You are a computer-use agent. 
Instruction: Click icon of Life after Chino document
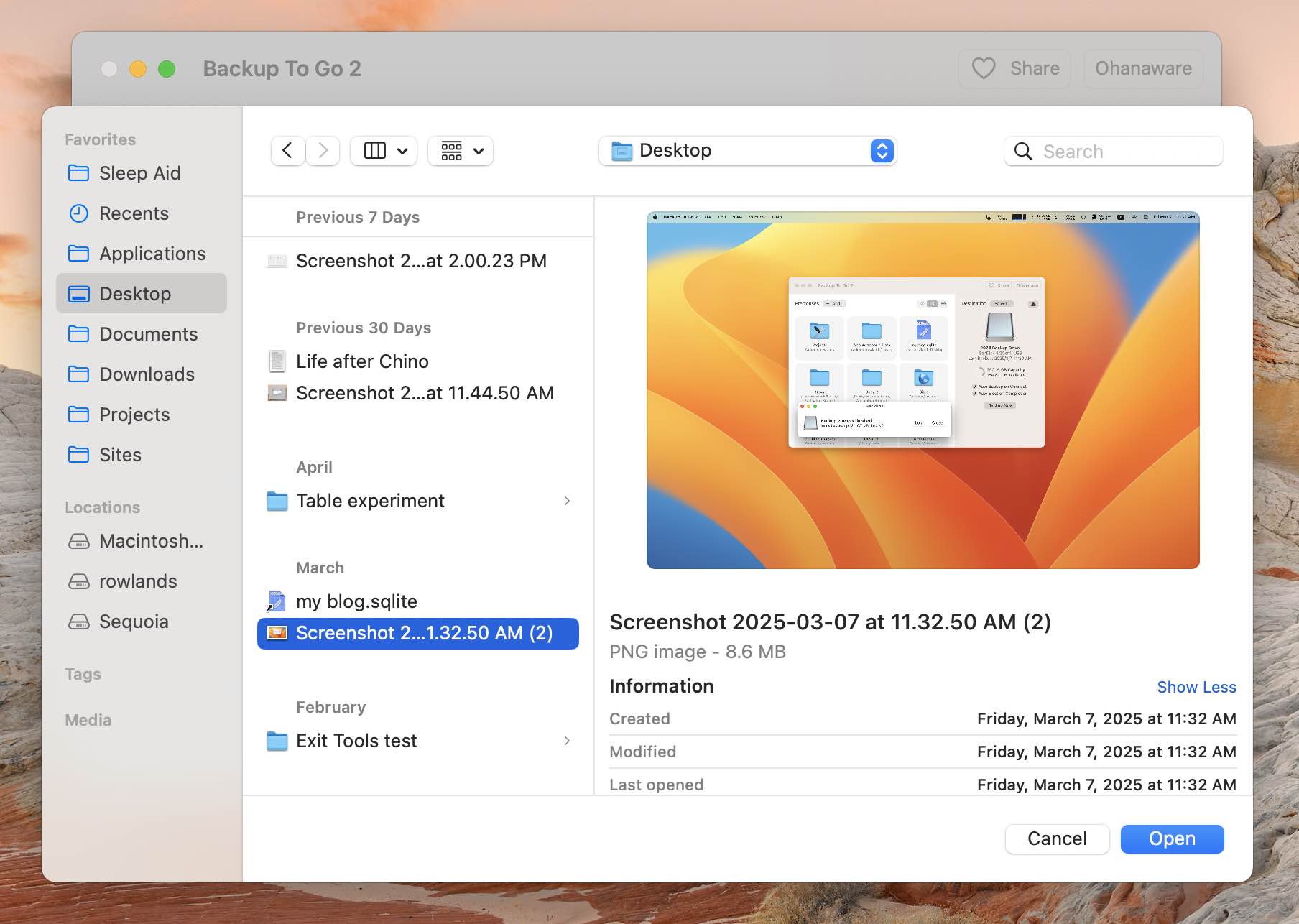[x=277, y=361]
